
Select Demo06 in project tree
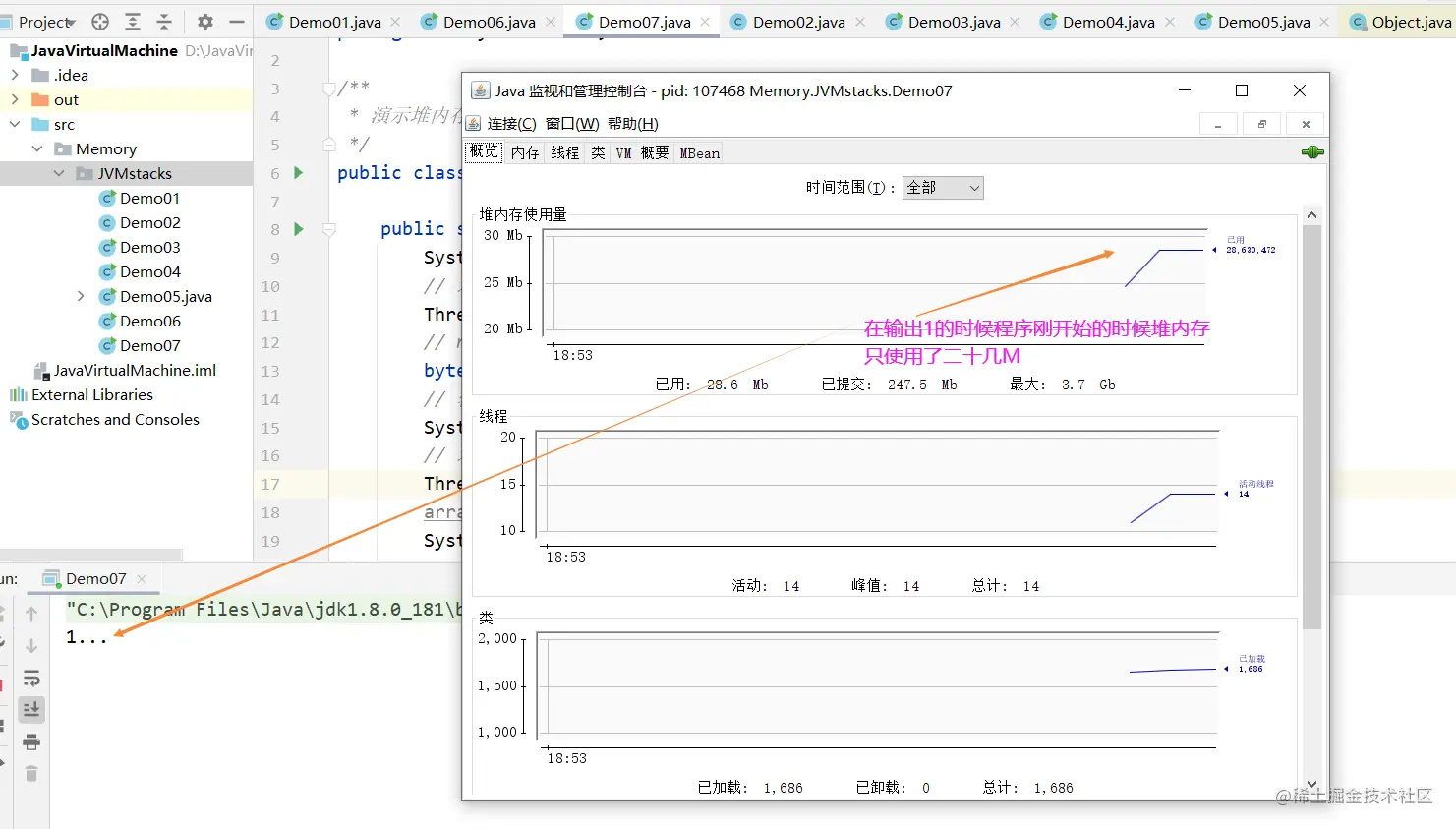(149, 321)
